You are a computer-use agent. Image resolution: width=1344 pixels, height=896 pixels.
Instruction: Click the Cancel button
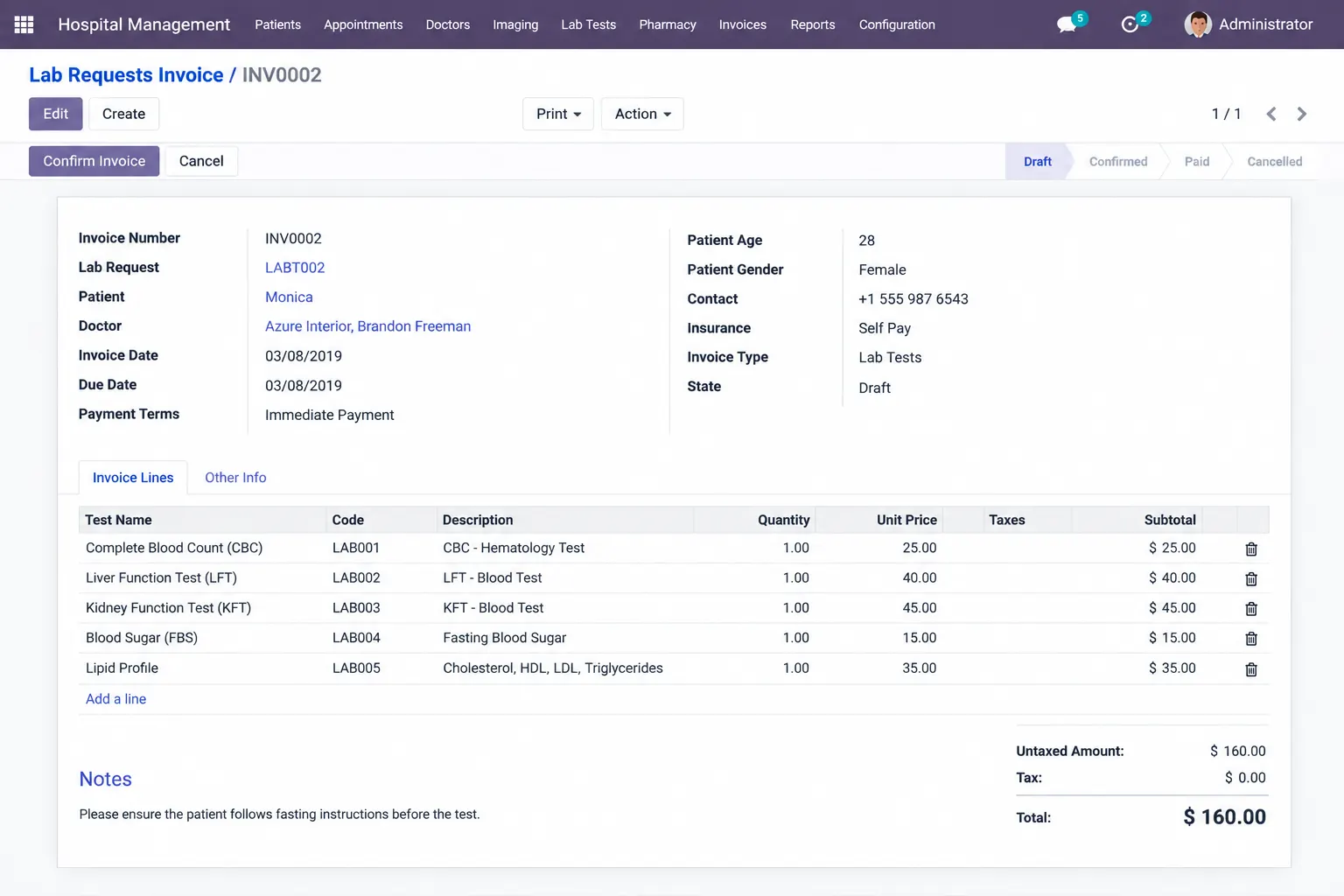[201, 161]
